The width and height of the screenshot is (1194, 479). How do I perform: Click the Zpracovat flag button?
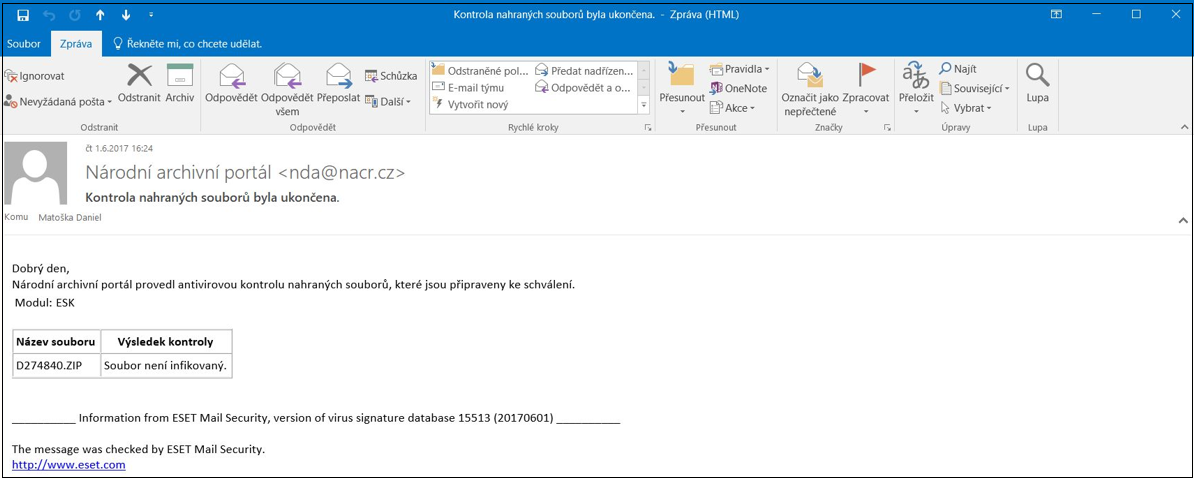coord(867,90)
